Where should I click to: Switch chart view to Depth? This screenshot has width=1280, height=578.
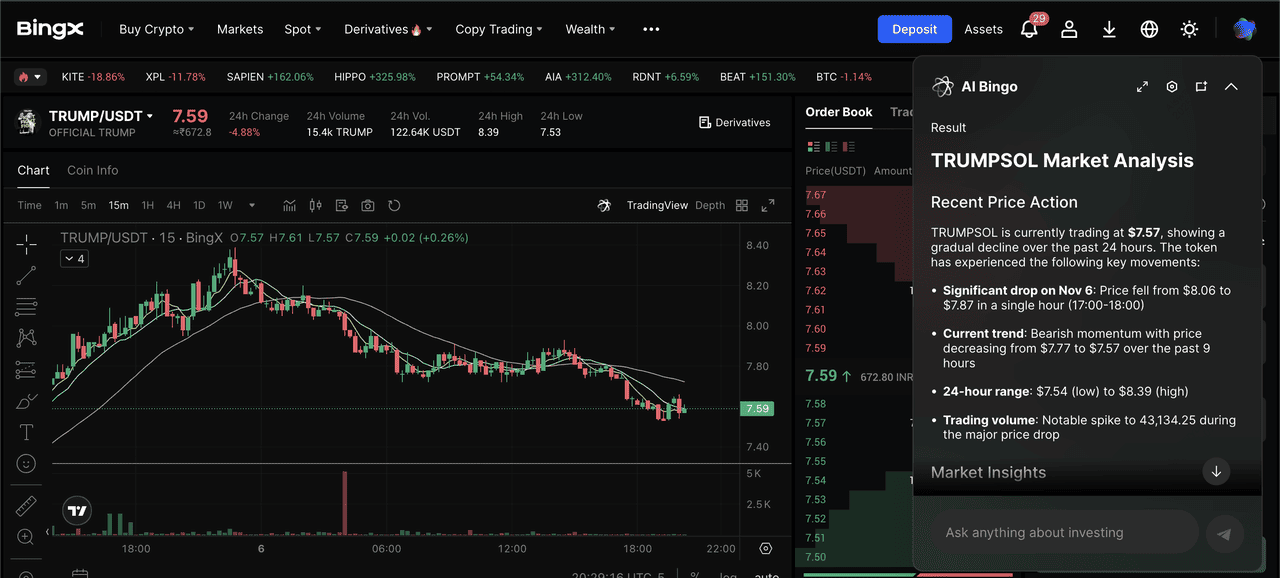[710, 206]
